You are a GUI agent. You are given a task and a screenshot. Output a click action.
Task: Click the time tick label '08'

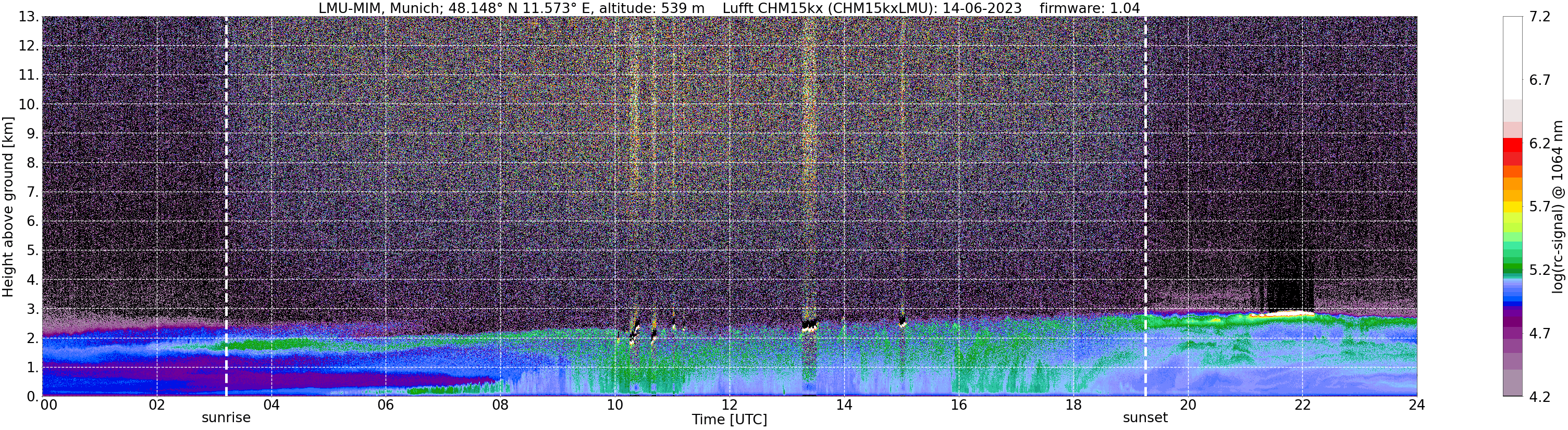(x=500, y=405)
